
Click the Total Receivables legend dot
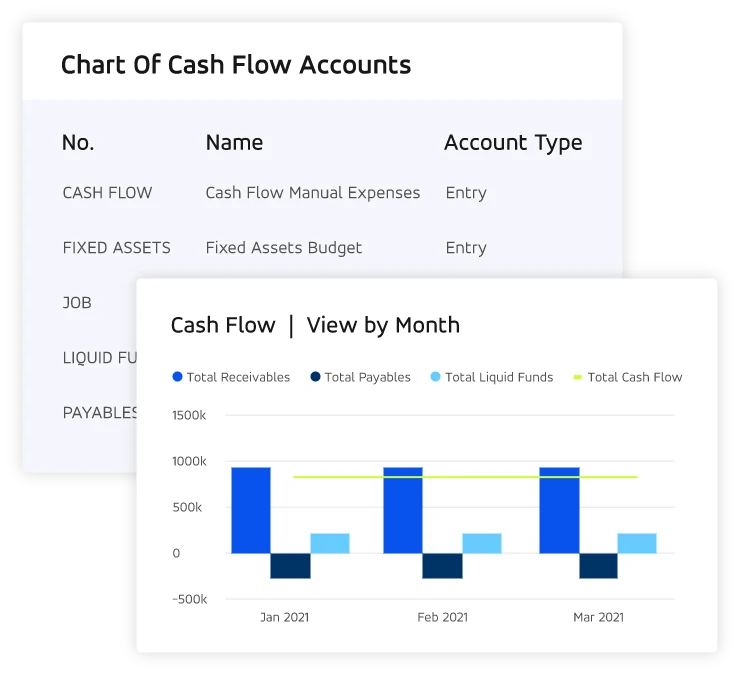[177, 377]
